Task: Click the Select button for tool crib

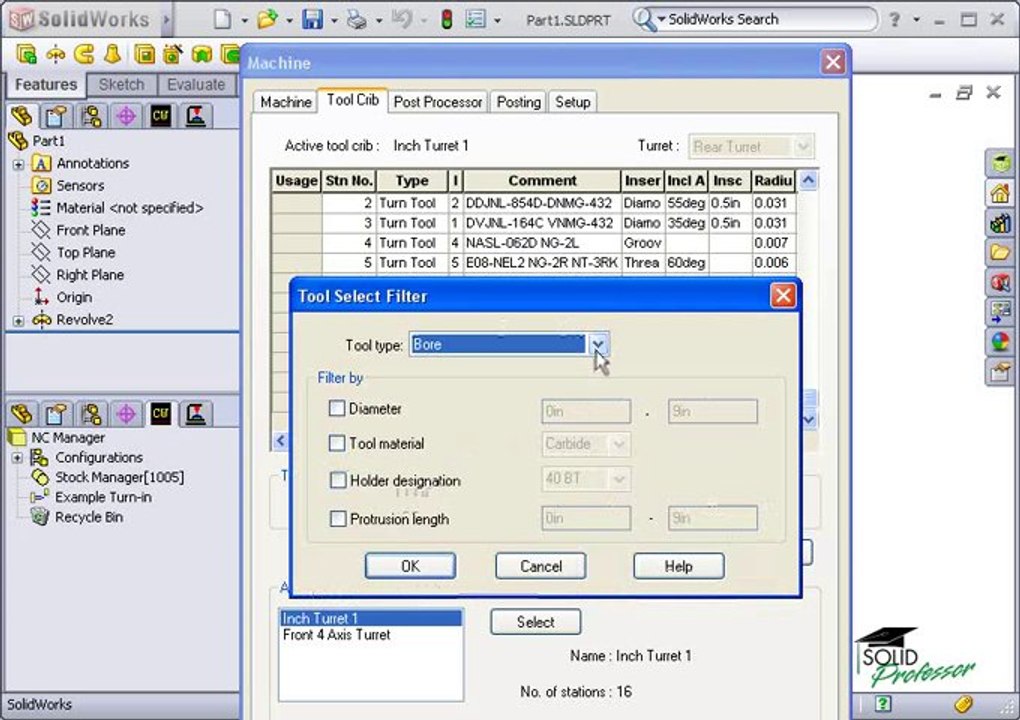Action: 535,622
